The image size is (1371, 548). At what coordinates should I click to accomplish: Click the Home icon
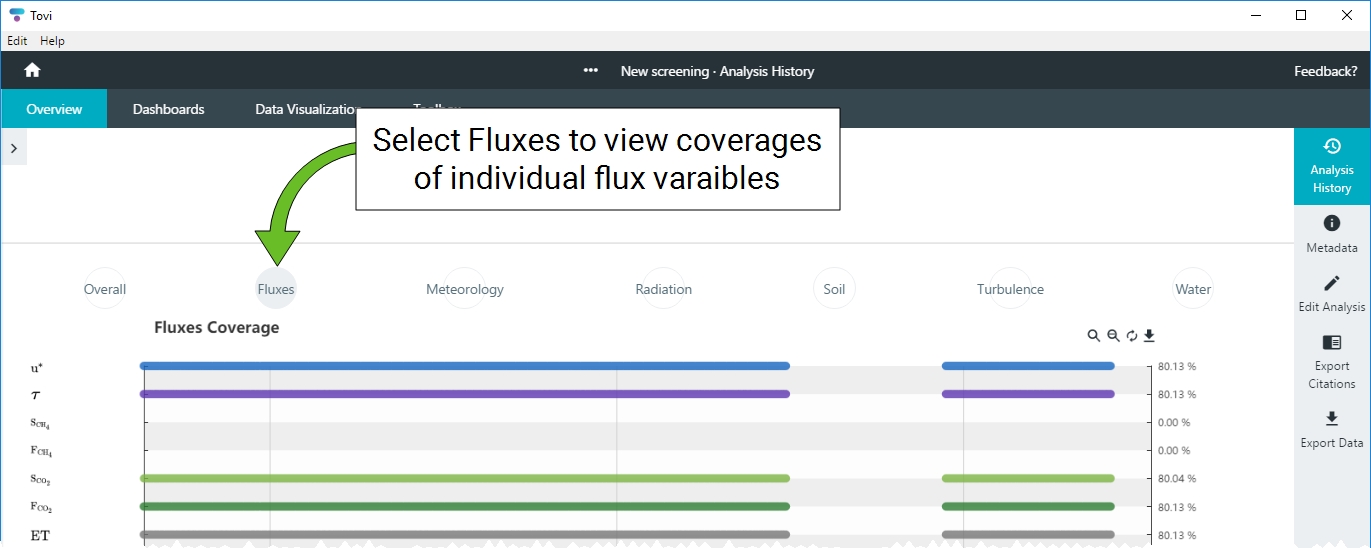pyautogui.click(x=32, y=70)
